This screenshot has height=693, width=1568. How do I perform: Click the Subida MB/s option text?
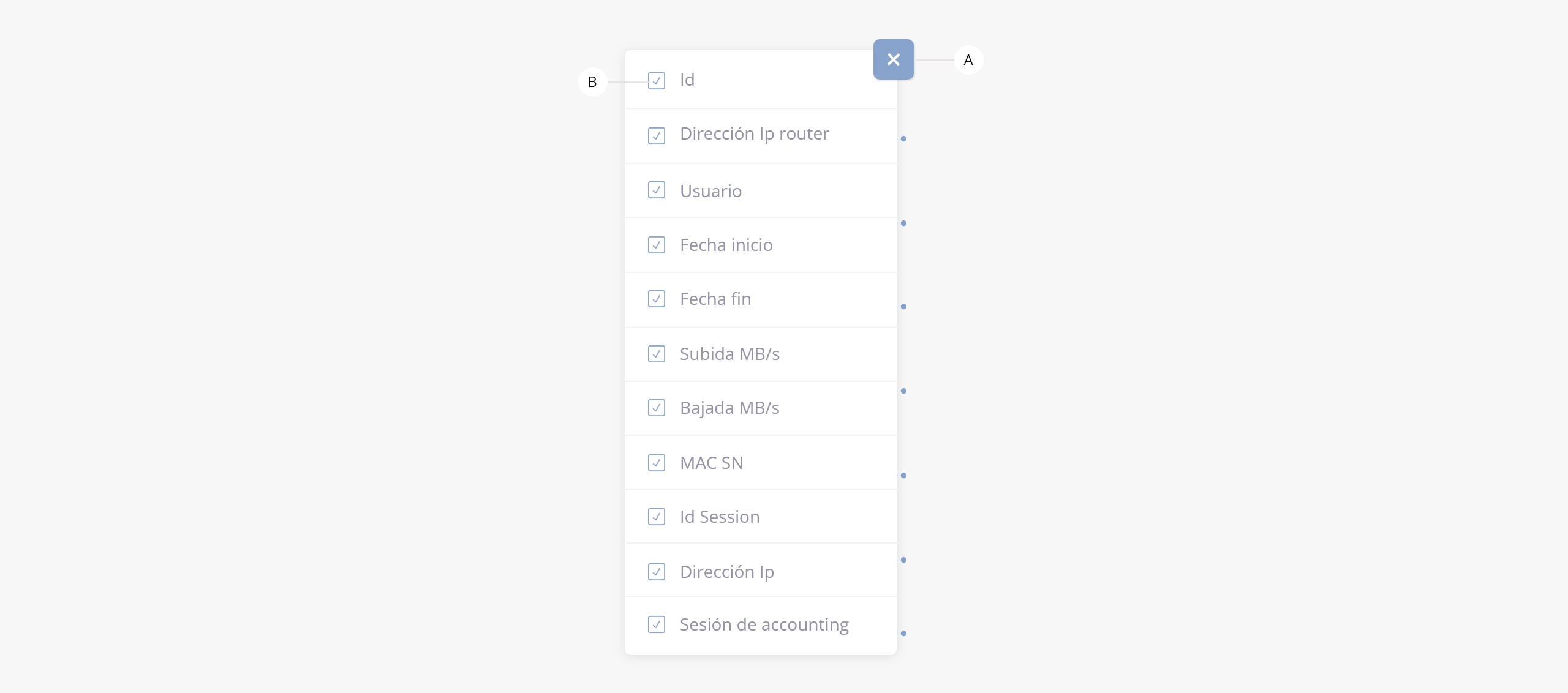pos(729,354)
